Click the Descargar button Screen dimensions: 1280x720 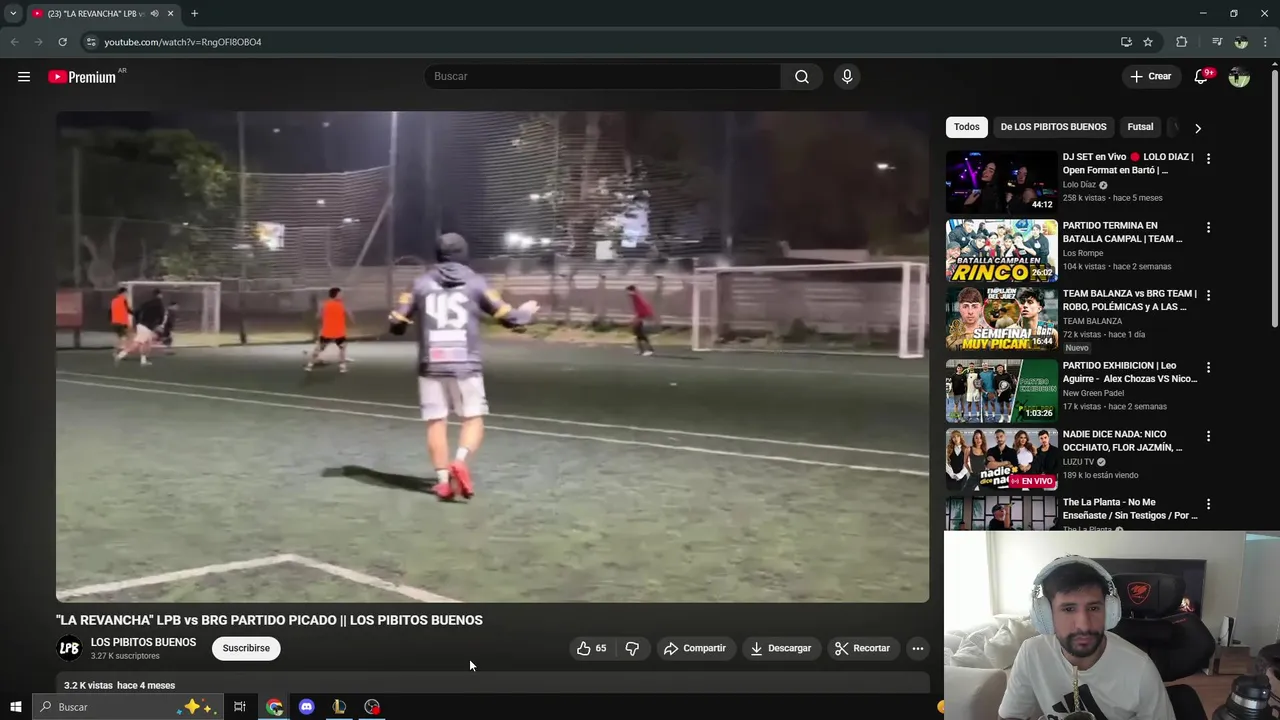click(780, 648)
